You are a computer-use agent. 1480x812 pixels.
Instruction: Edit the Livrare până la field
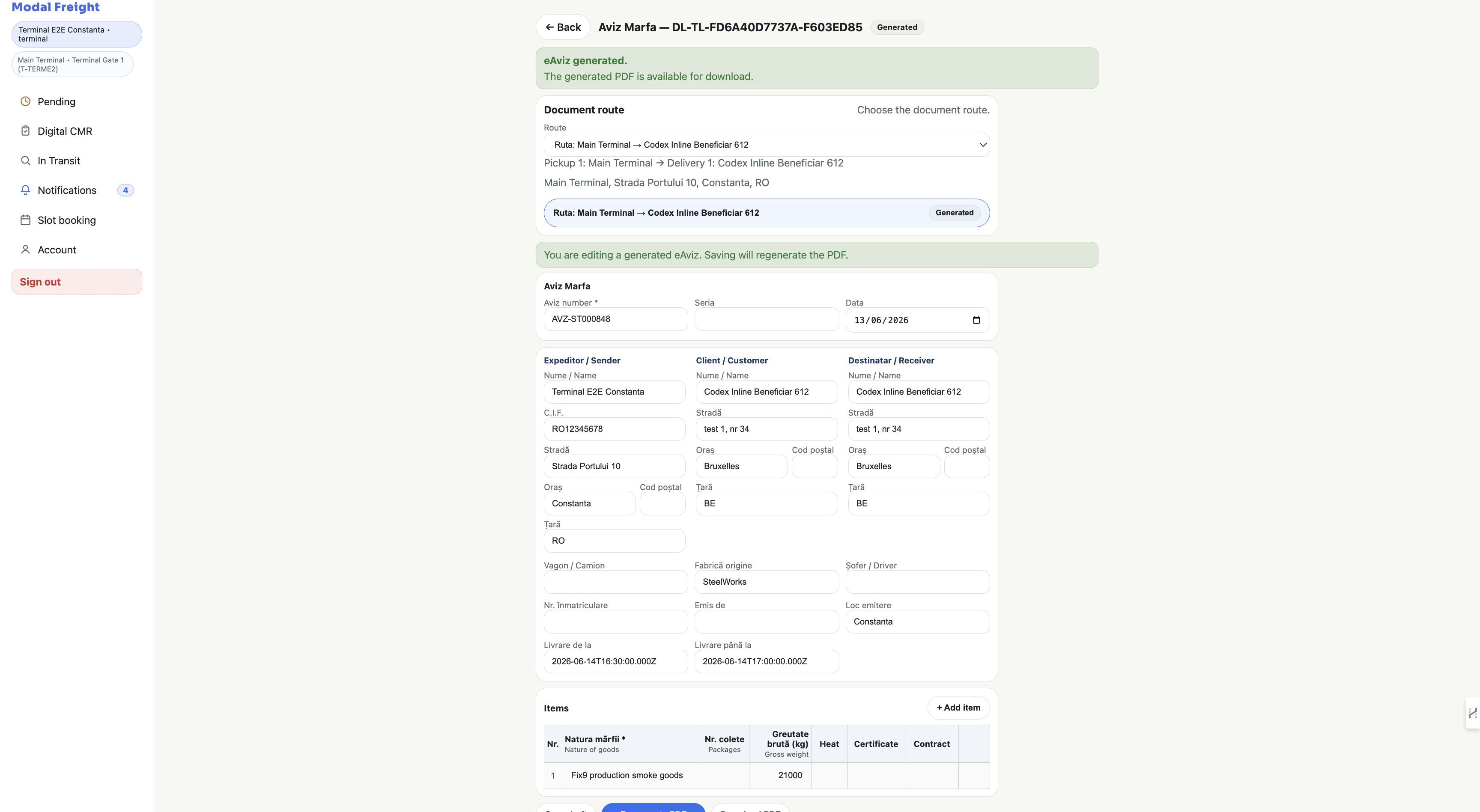tap(767, 662)
